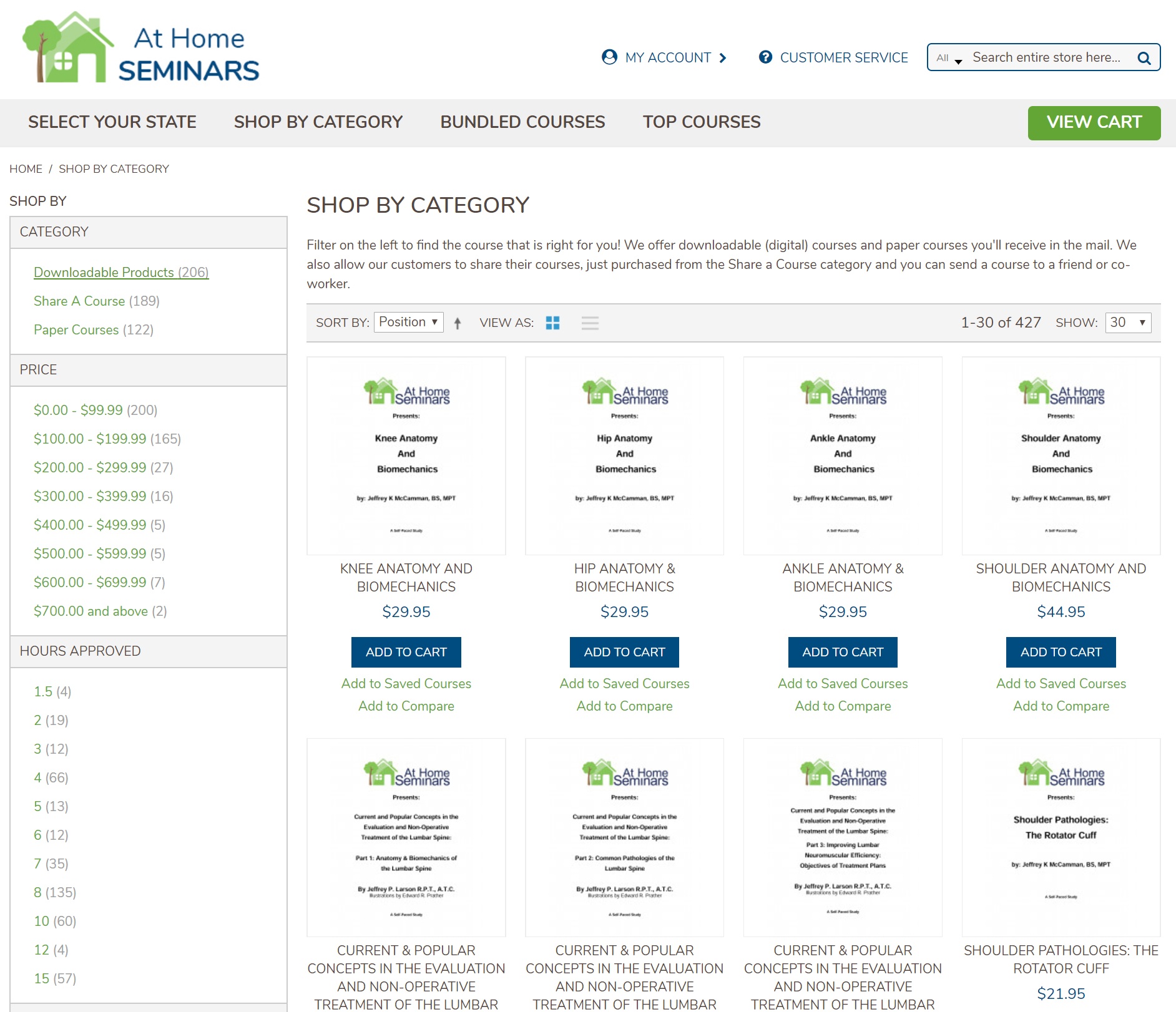
Task: Filter by Share A Course (189)
Action: [97, 301]
